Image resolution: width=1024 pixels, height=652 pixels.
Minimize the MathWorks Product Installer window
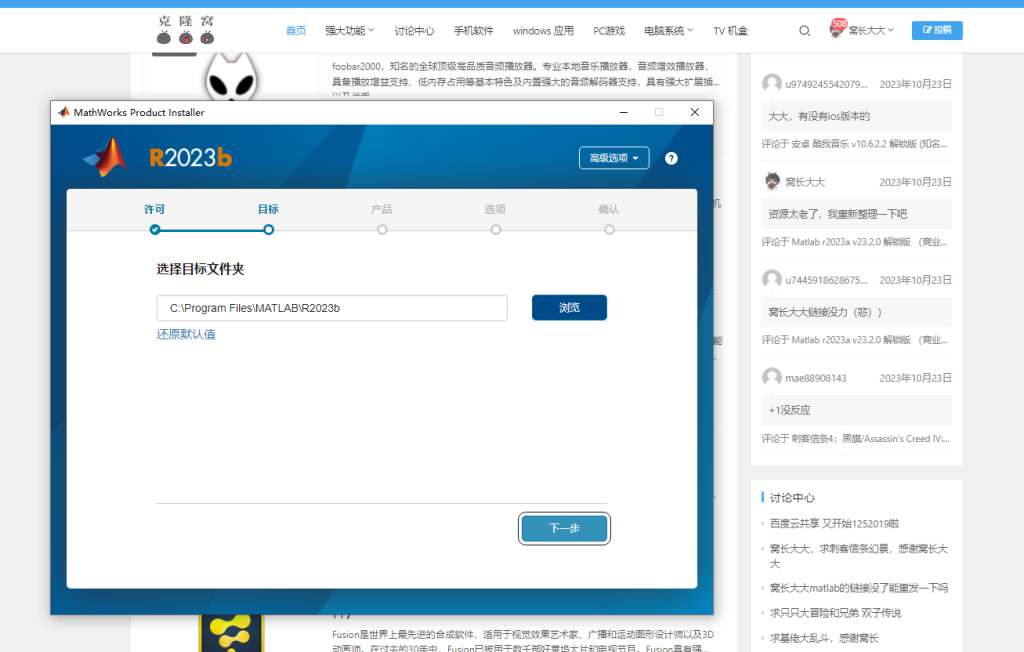tap(624, 112)
